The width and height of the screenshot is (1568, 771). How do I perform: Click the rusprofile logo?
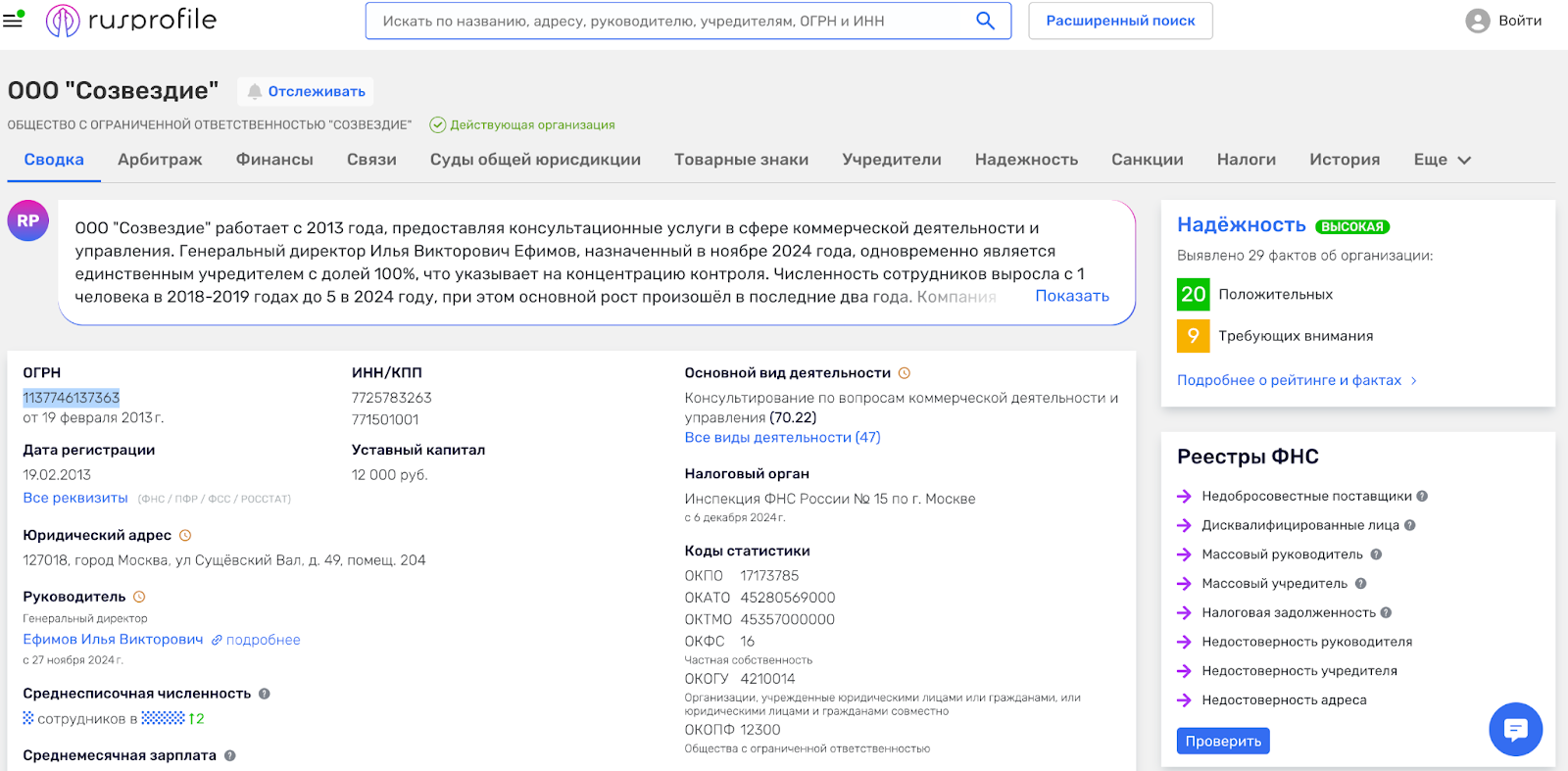tap(131, 21)
